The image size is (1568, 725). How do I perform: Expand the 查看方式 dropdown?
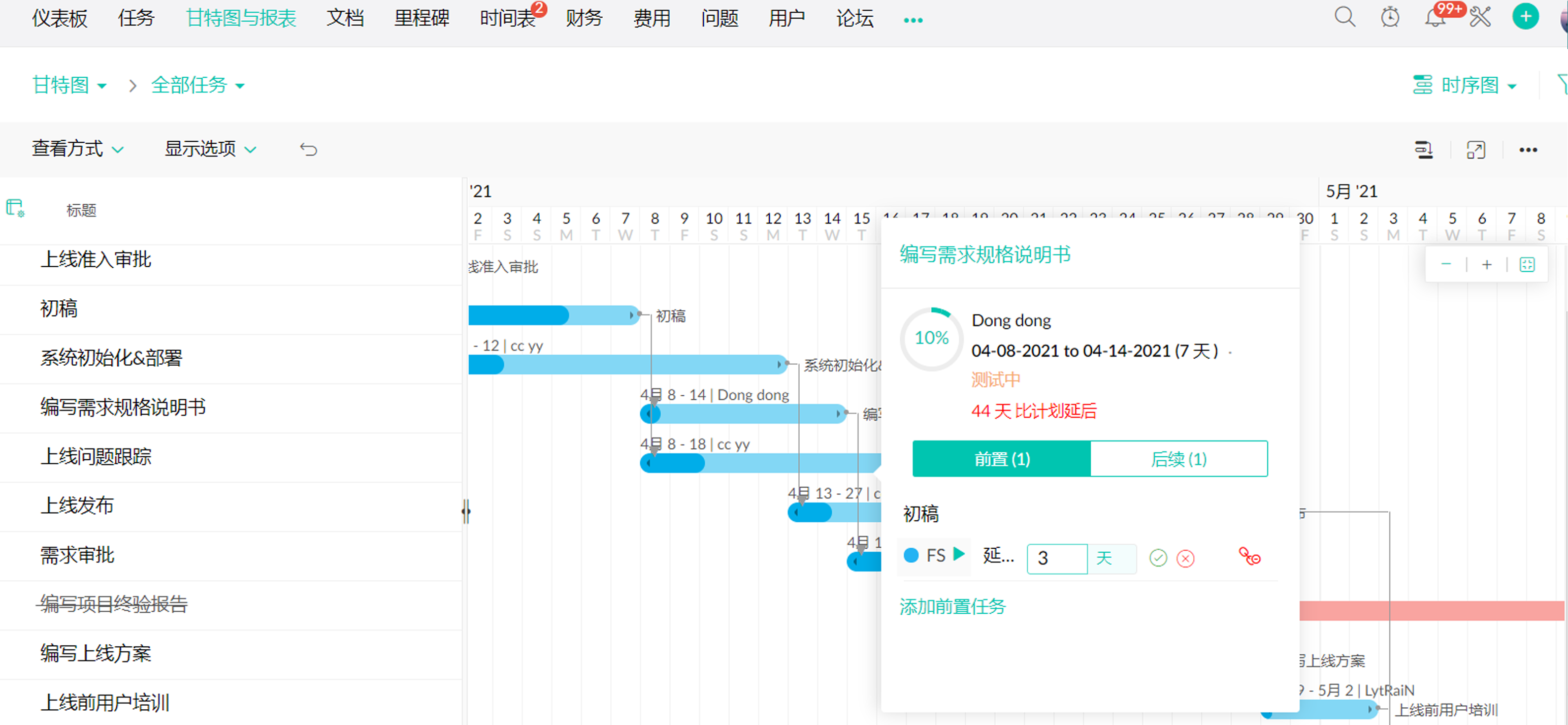point(77,149)
